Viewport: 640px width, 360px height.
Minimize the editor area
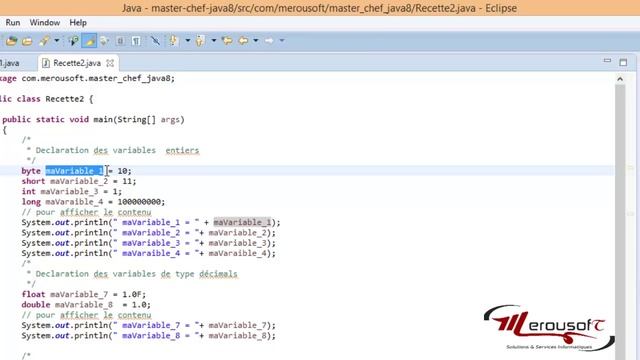[x=607, y=61]
